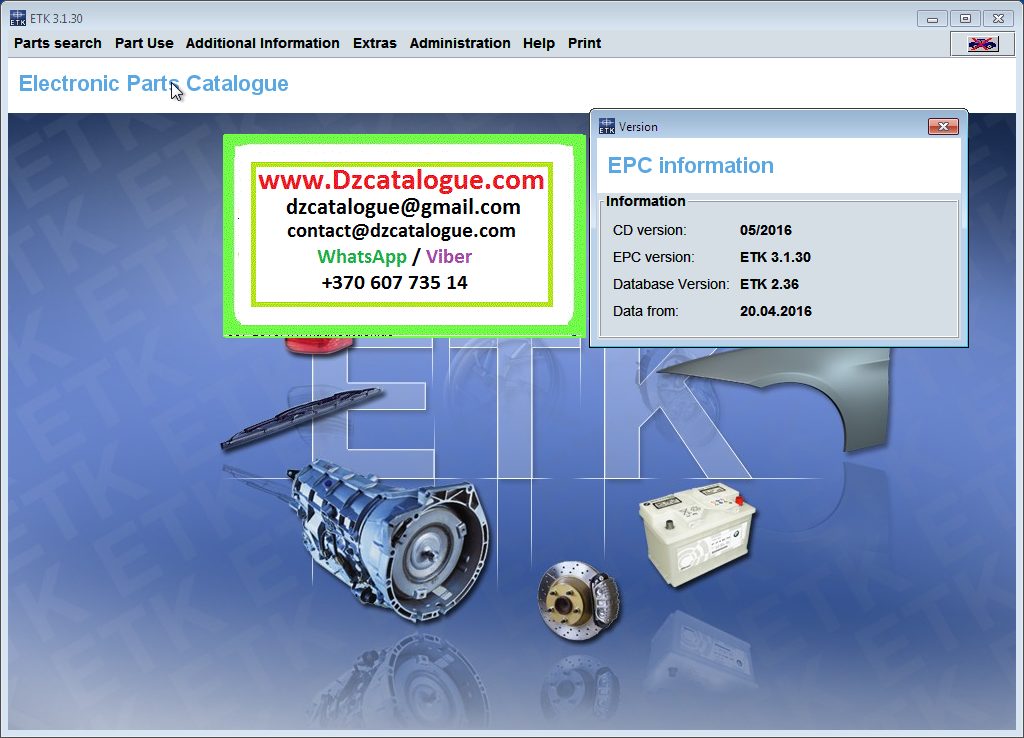1024x738 pixels.
Task: Open the Administration menu
Action: 460,43
